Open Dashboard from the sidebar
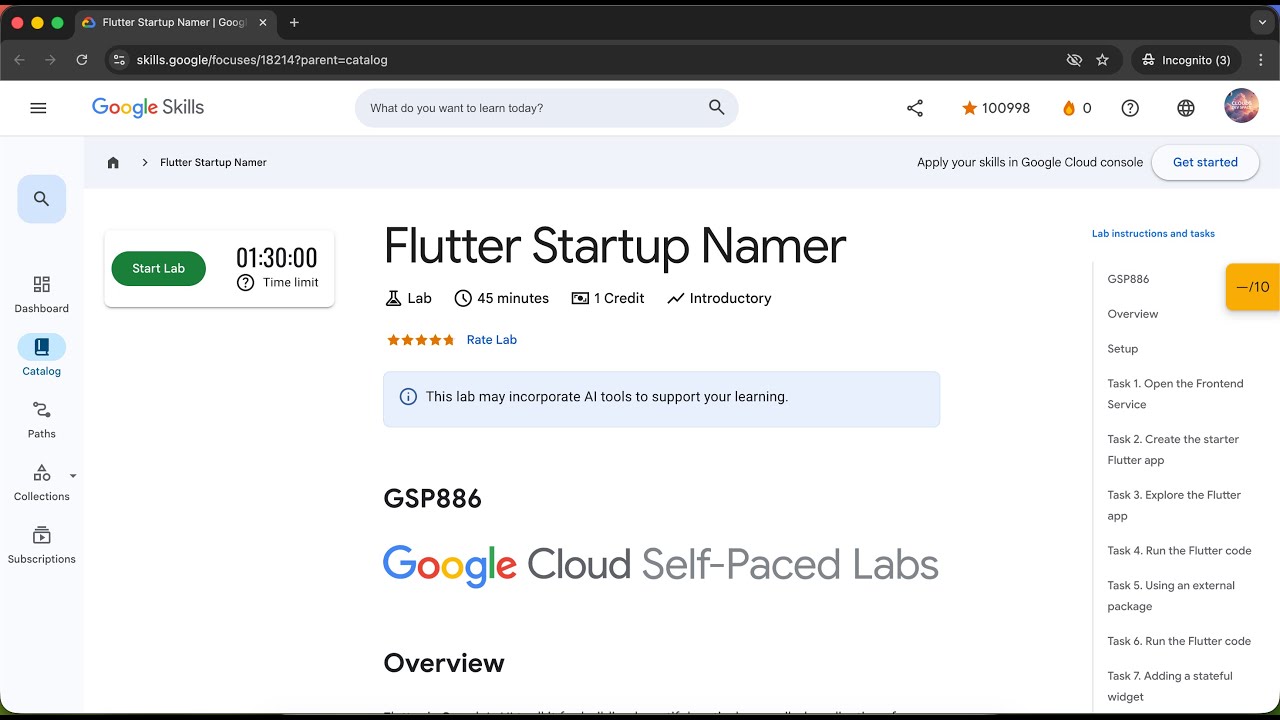The width and height of the screenshot is (1280, 720). point(42,295)
